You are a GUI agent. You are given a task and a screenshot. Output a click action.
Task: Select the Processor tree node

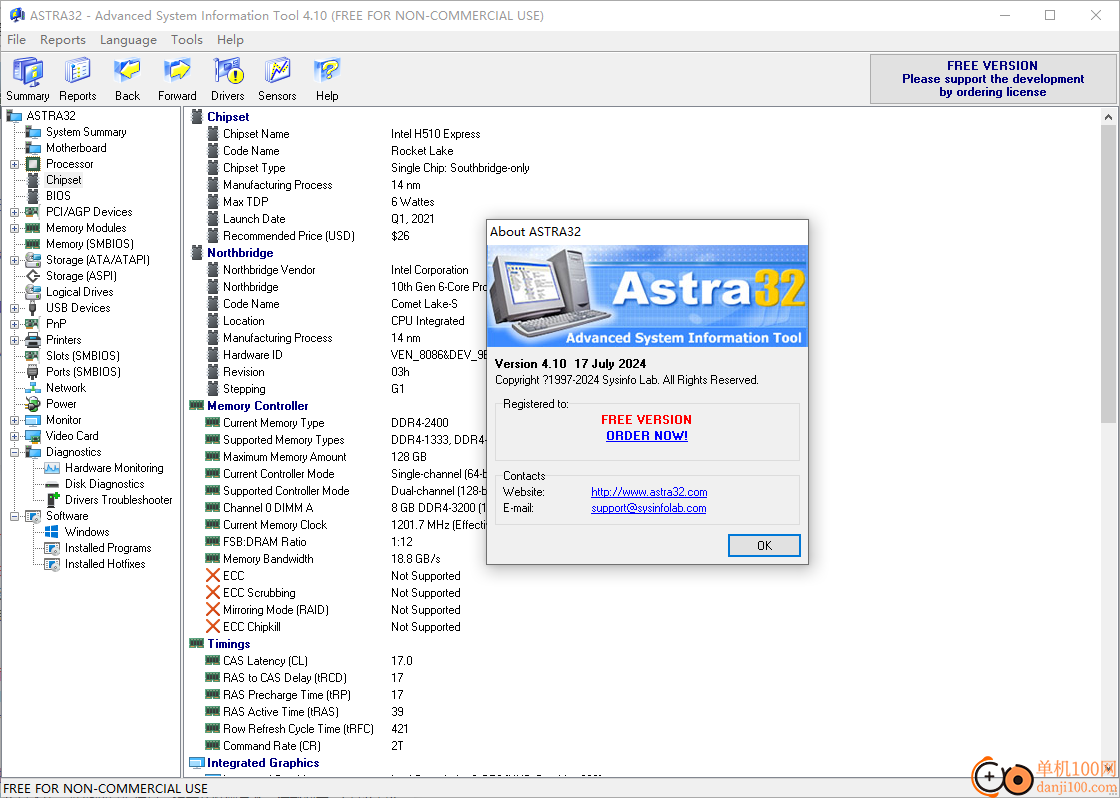(69, 164)
